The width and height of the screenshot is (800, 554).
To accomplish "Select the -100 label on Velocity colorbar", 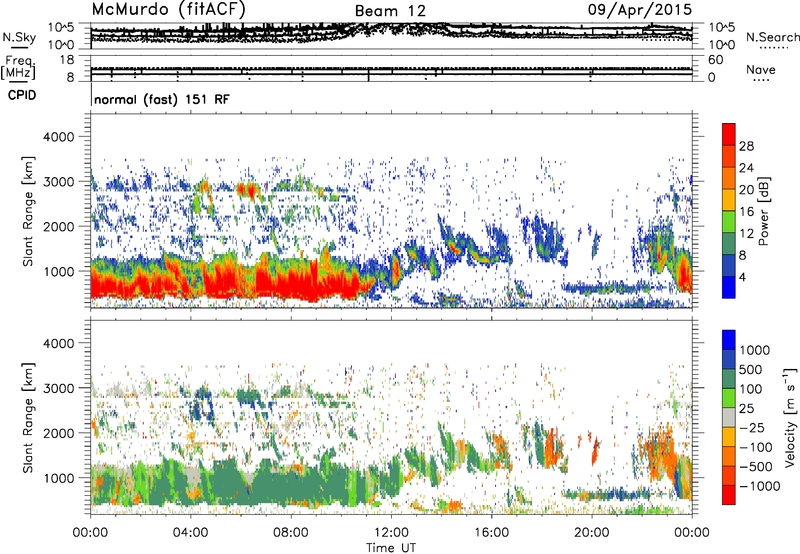I will click(x=756, y=447).
